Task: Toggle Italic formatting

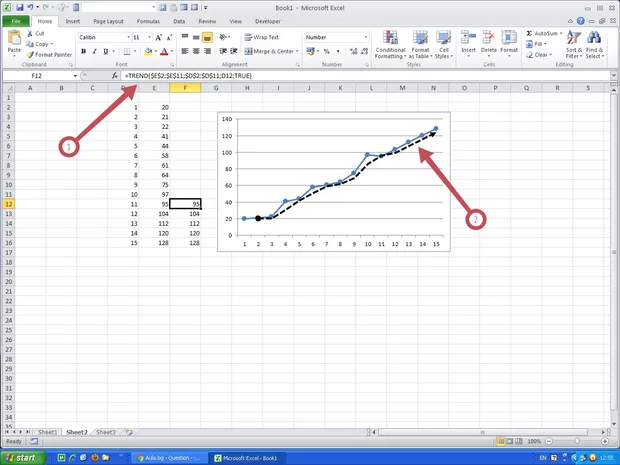Action: click(x=95, y=51)
